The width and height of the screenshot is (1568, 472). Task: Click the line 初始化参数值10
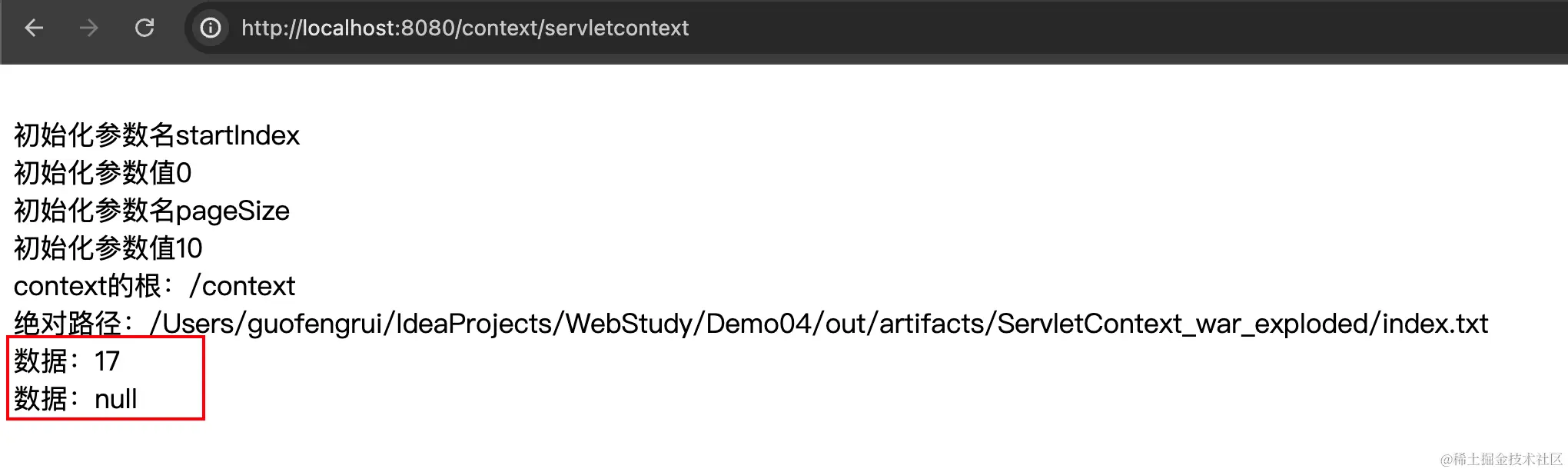(108, 248)
